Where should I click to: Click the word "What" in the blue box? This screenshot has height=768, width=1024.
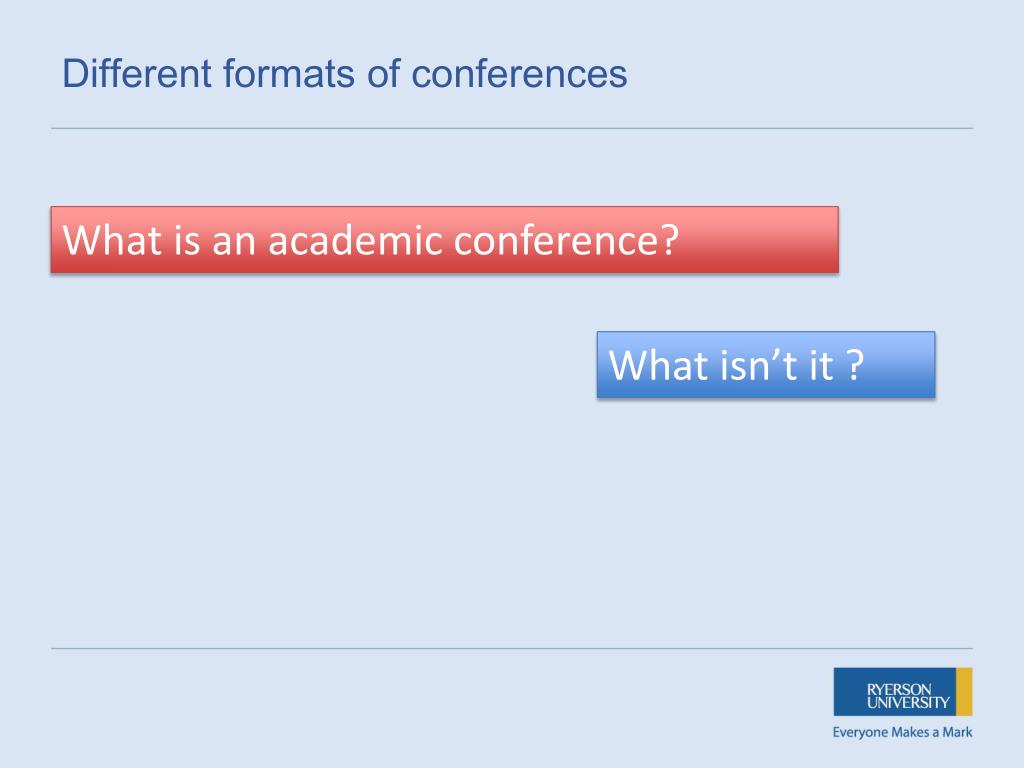click(652, 365)
